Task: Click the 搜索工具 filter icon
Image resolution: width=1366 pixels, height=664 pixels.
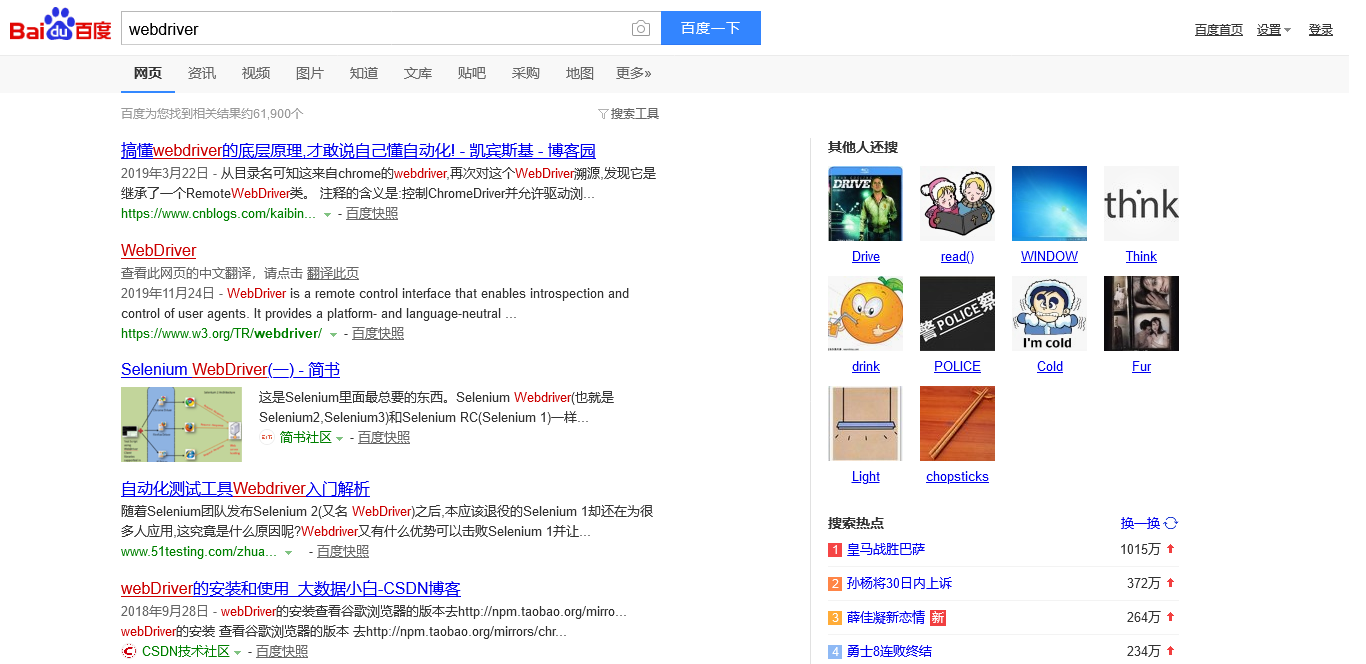Action: 603,114
